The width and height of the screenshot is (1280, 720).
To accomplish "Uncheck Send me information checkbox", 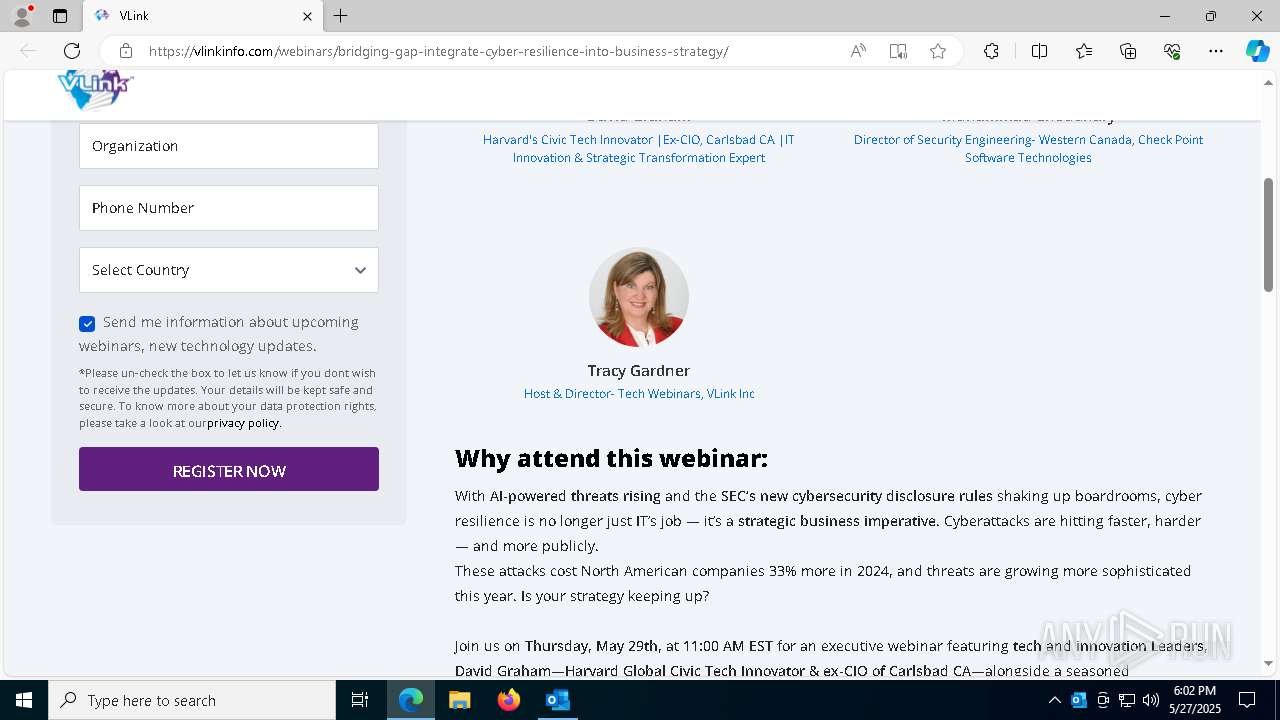I will pos(87,323).
